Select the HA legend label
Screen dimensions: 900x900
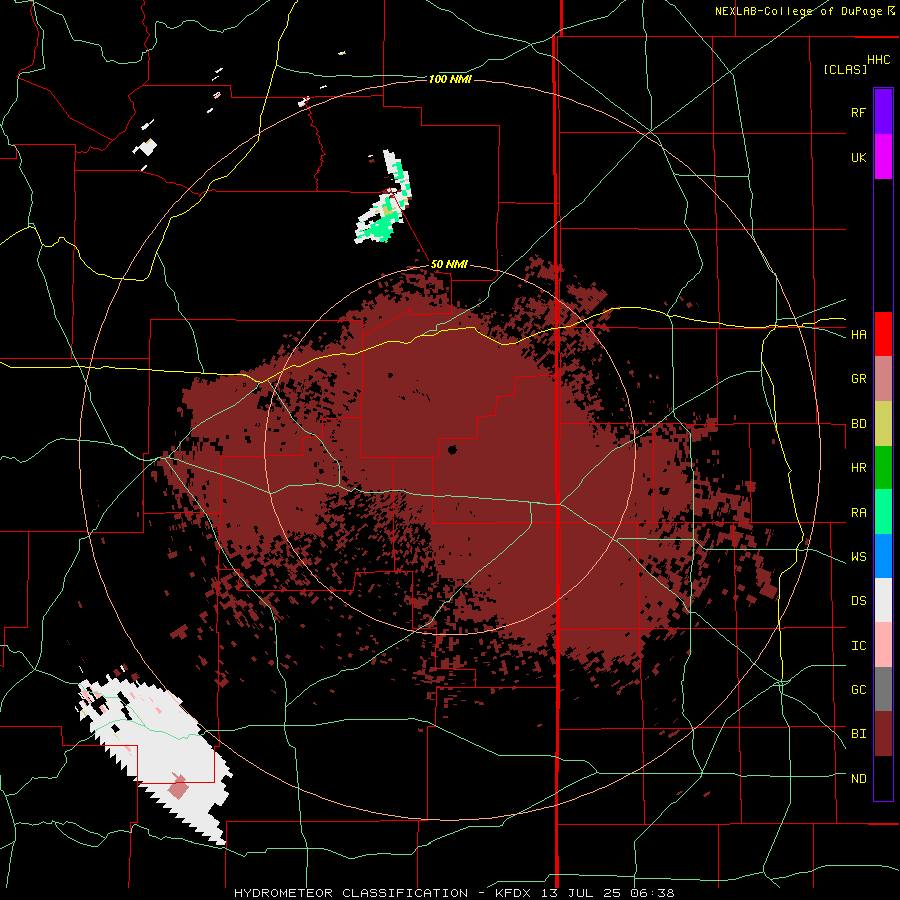click(x=858, y=335)
